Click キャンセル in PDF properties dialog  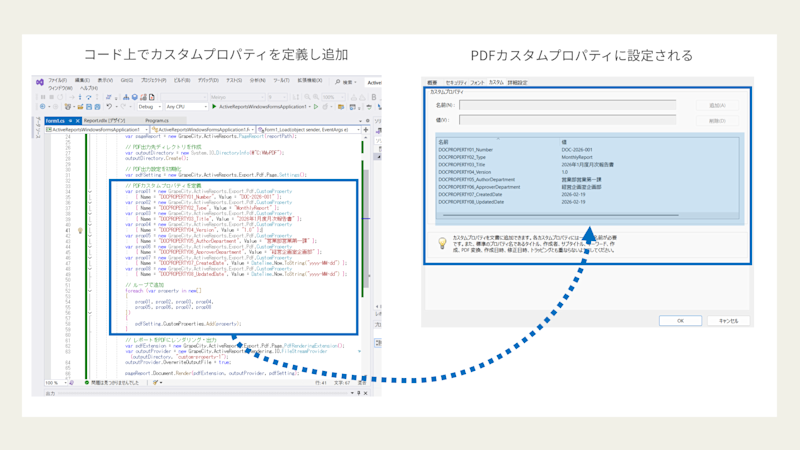click(x=728, y=320)
